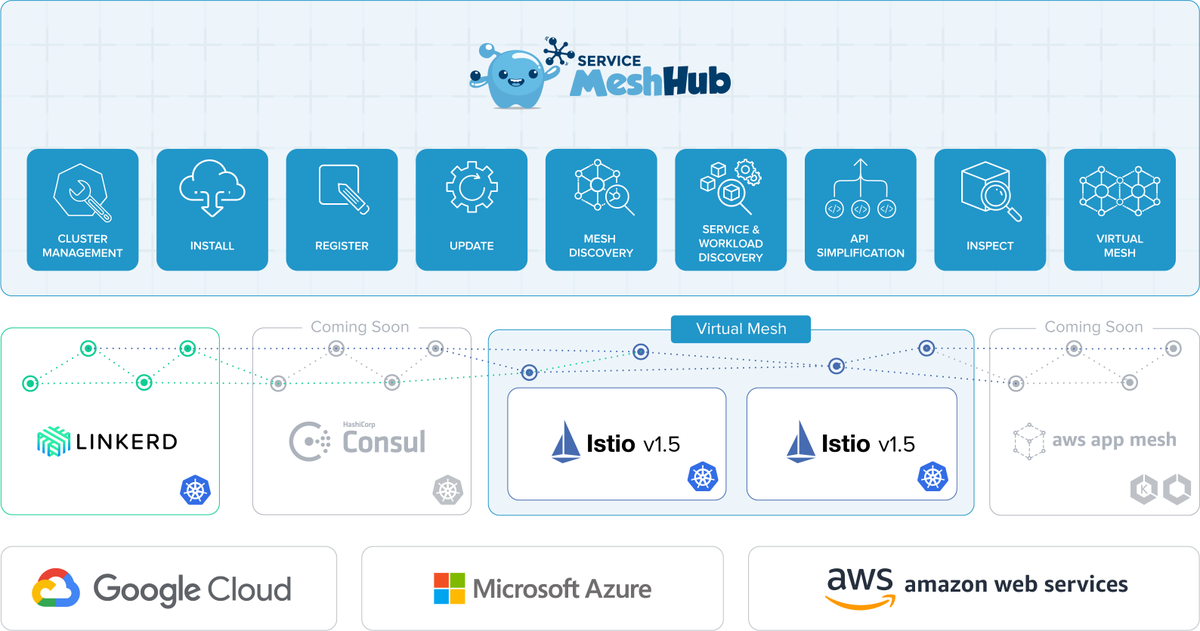This screenshot has width=1200, height=631.
Task: Click the AWS App Mesh cube icon
Action: [x=1027, y=440]
